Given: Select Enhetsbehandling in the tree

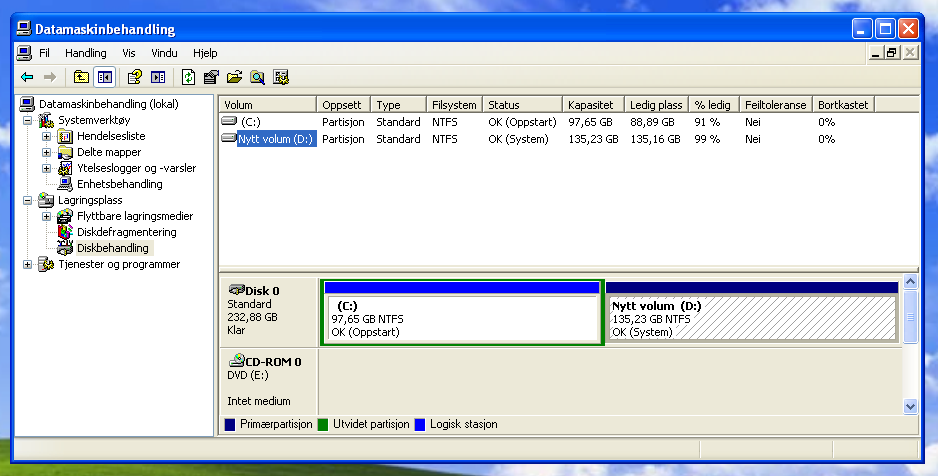Looking at the screenshot, I should pyautogui.click(x=120, y=184).
